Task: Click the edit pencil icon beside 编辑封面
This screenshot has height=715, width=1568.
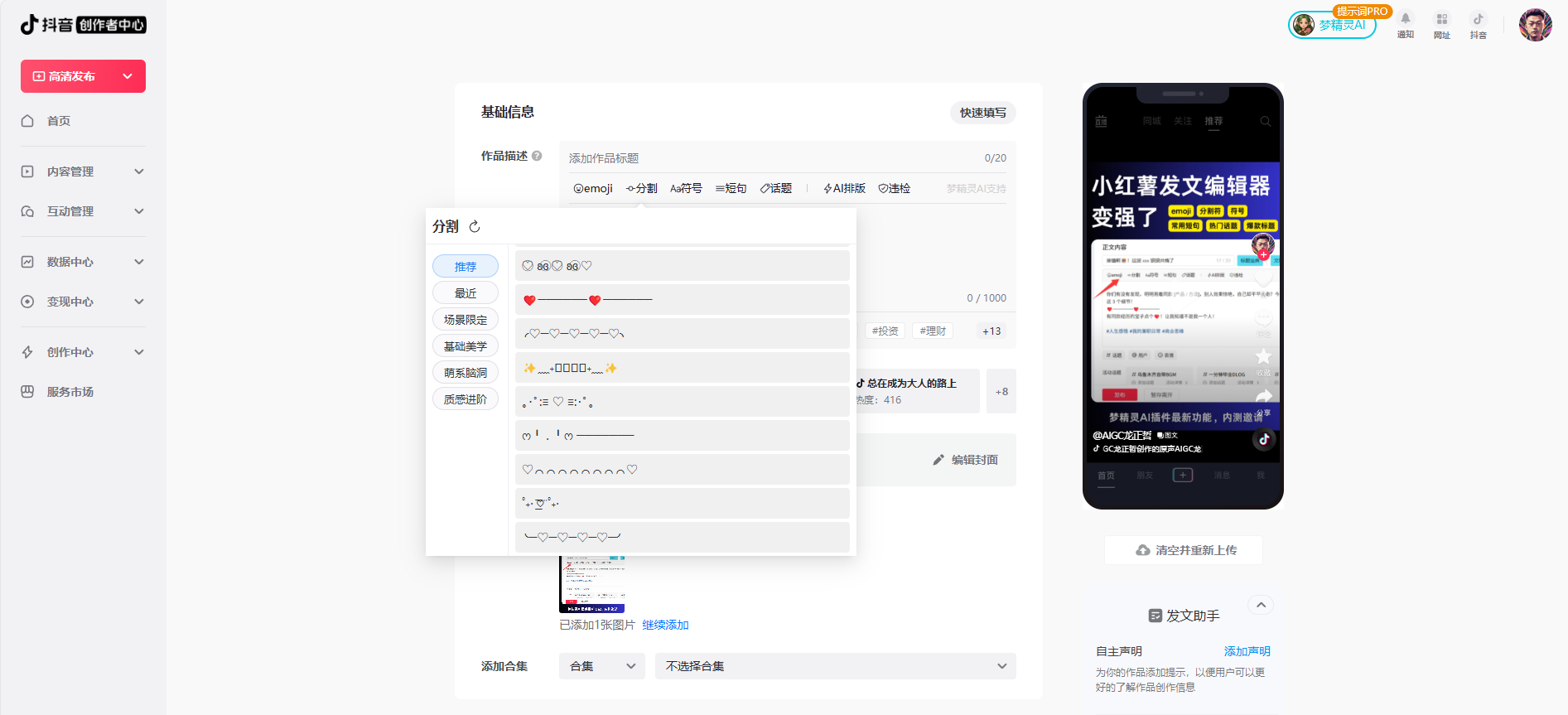Action: [938, 460]
